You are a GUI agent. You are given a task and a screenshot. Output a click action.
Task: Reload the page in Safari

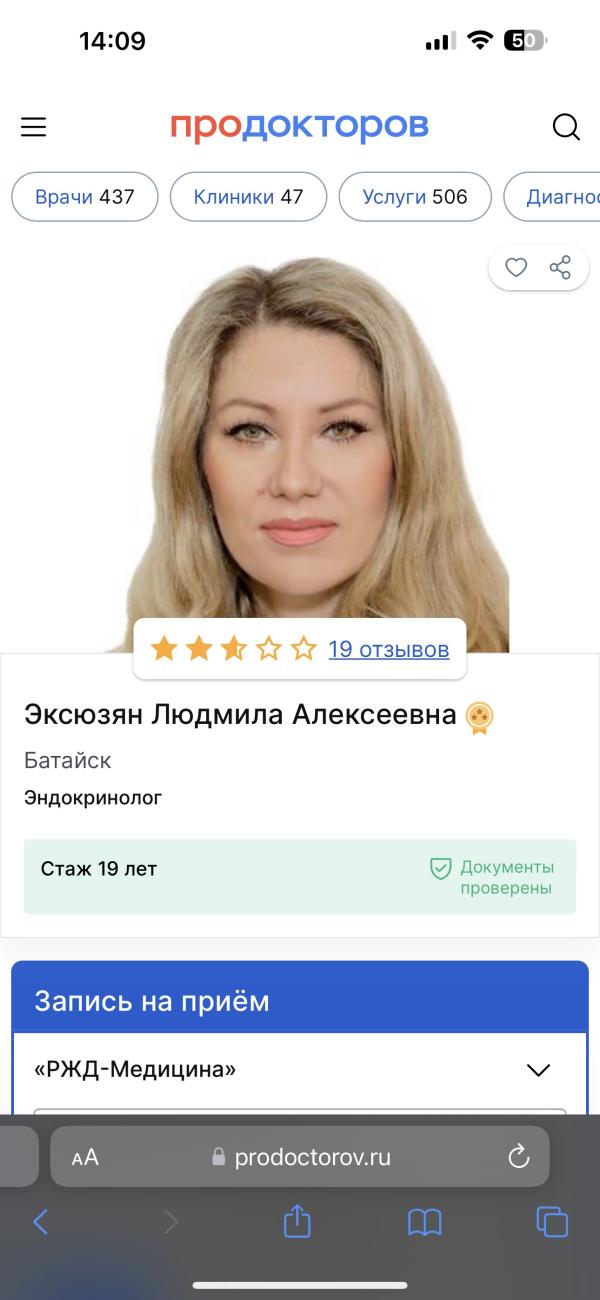(518, 1157)
